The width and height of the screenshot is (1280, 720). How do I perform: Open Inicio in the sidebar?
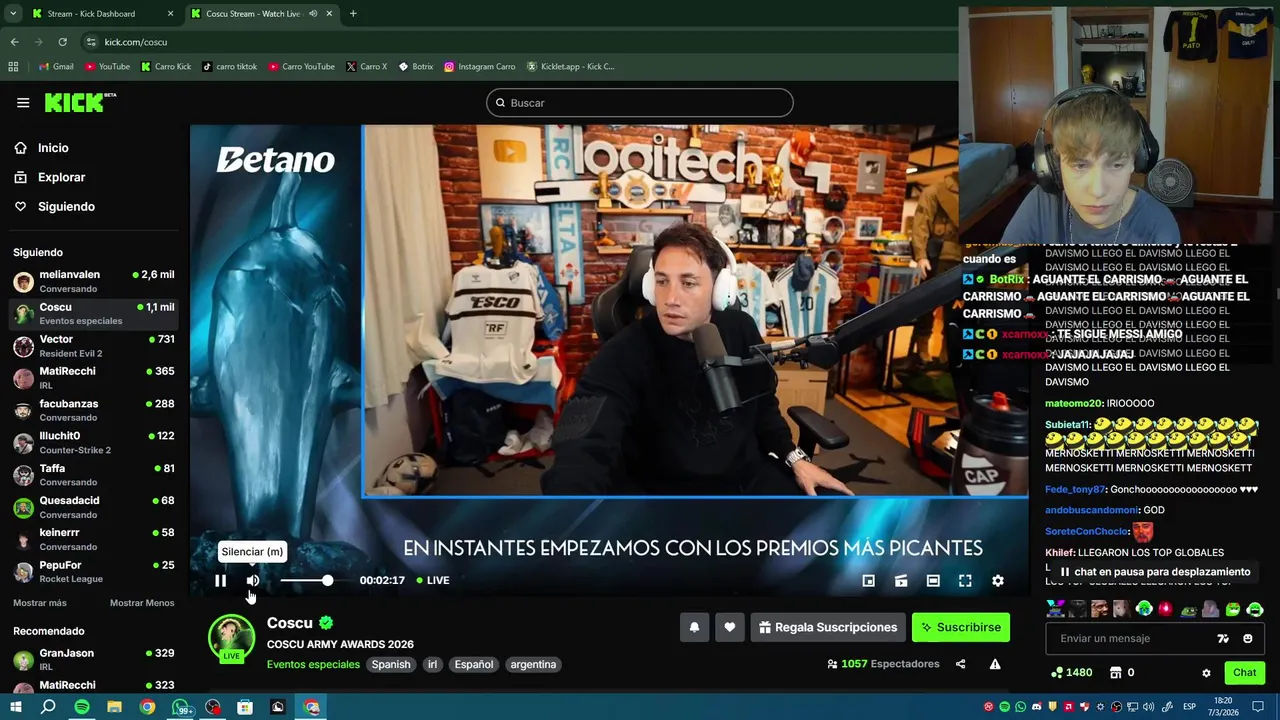[x=53, y=148]
